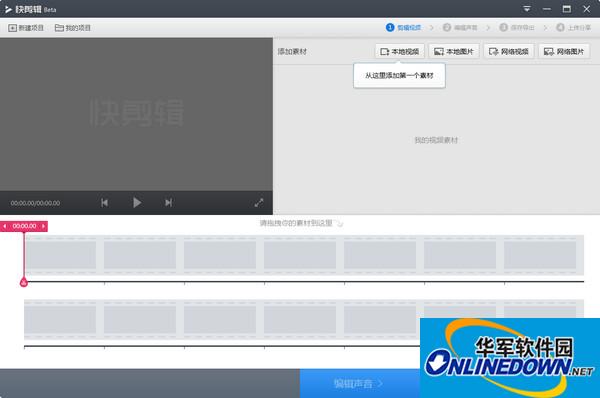The width and height of the screenshot is (600, 398).
Task: Play the video preview
Action: pyautogui.click(x=137, y=202)
